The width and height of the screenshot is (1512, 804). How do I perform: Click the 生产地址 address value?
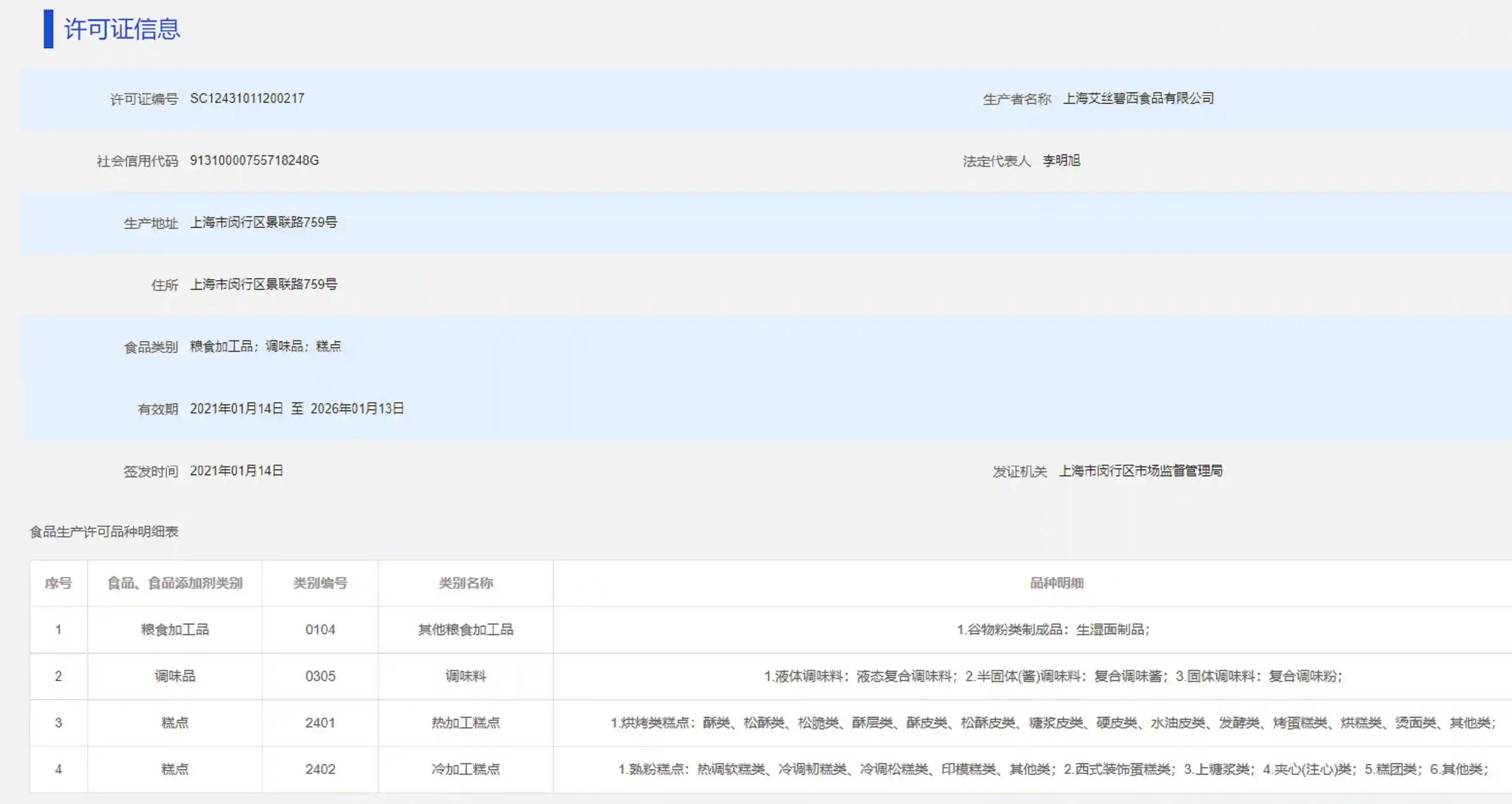click(x=263, y=222)
